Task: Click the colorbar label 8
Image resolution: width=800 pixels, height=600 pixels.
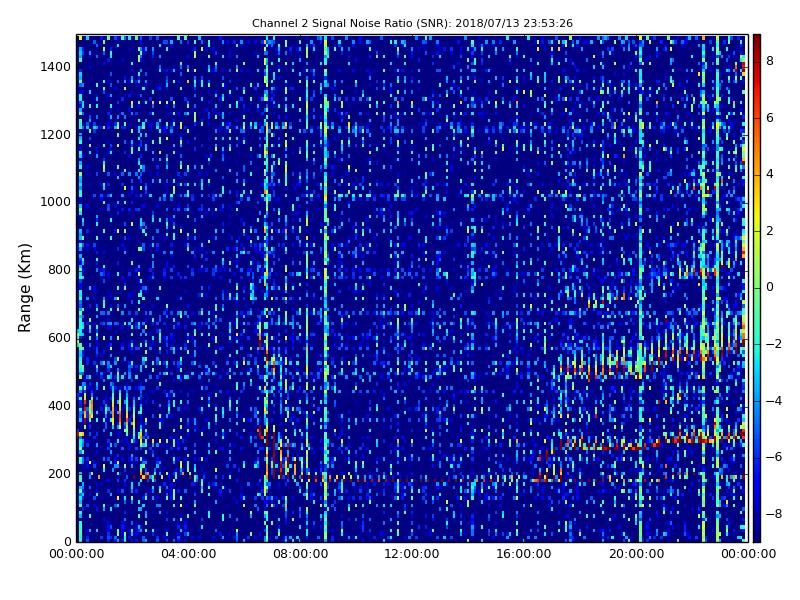Action: pyautogui.click(x=770, y=61)
